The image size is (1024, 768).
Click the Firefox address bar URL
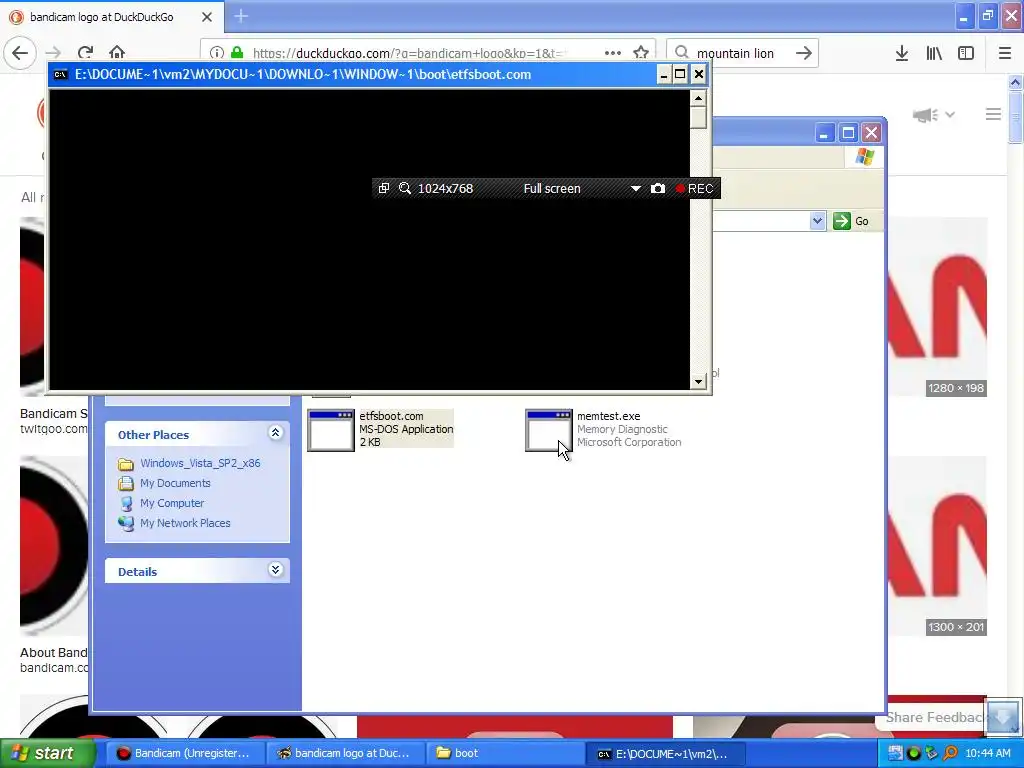point(410,54)
